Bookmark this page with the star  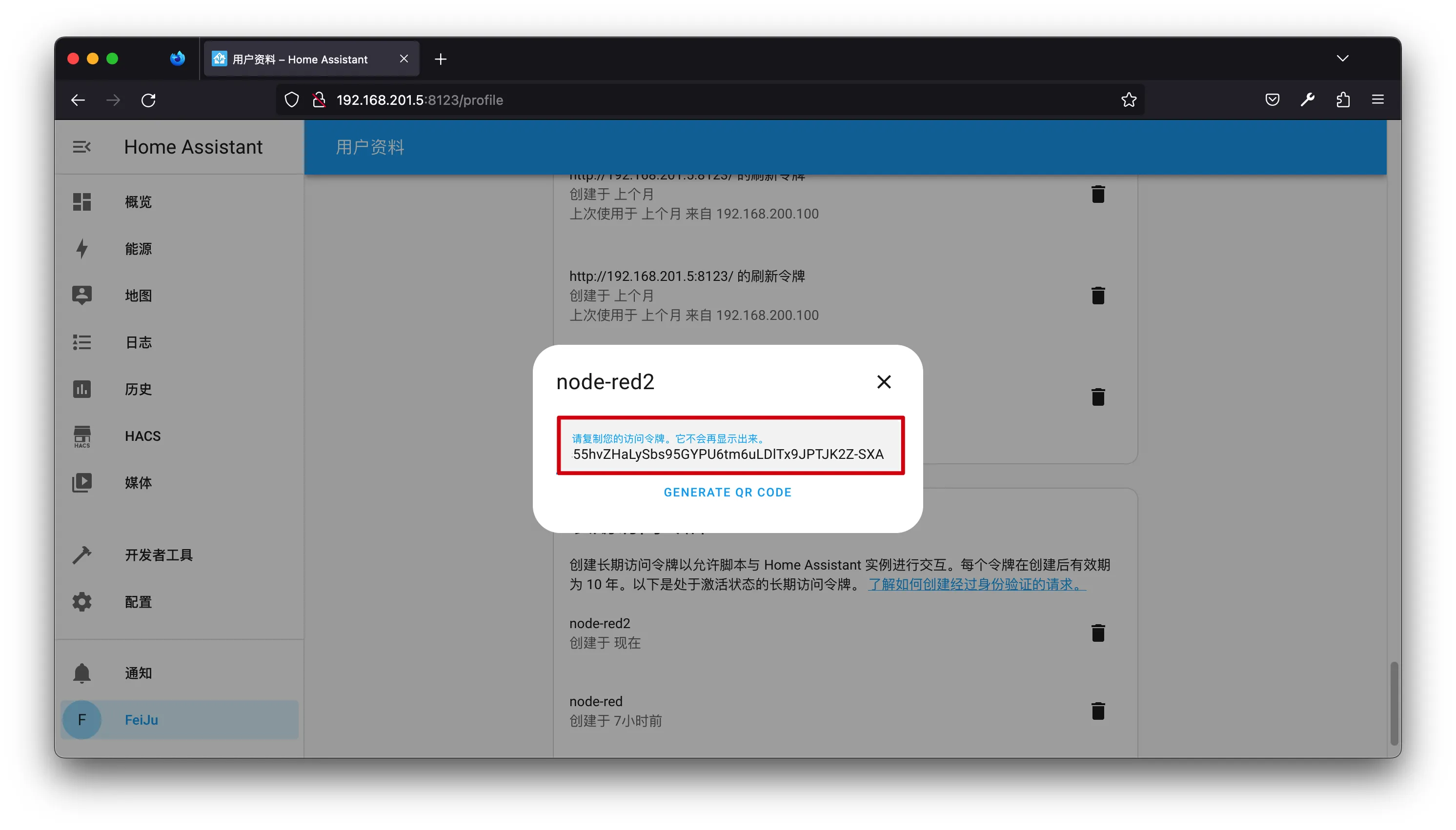(1129, 100)
